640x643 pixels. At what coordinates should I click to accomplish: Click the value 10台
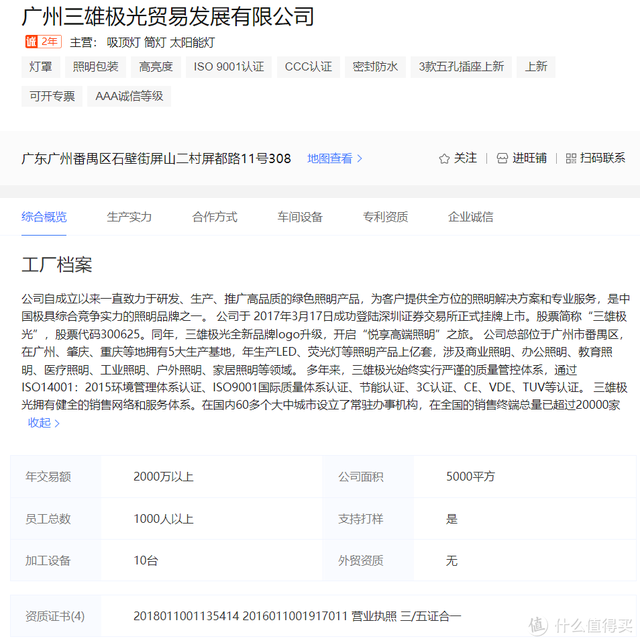click(146, 561)
